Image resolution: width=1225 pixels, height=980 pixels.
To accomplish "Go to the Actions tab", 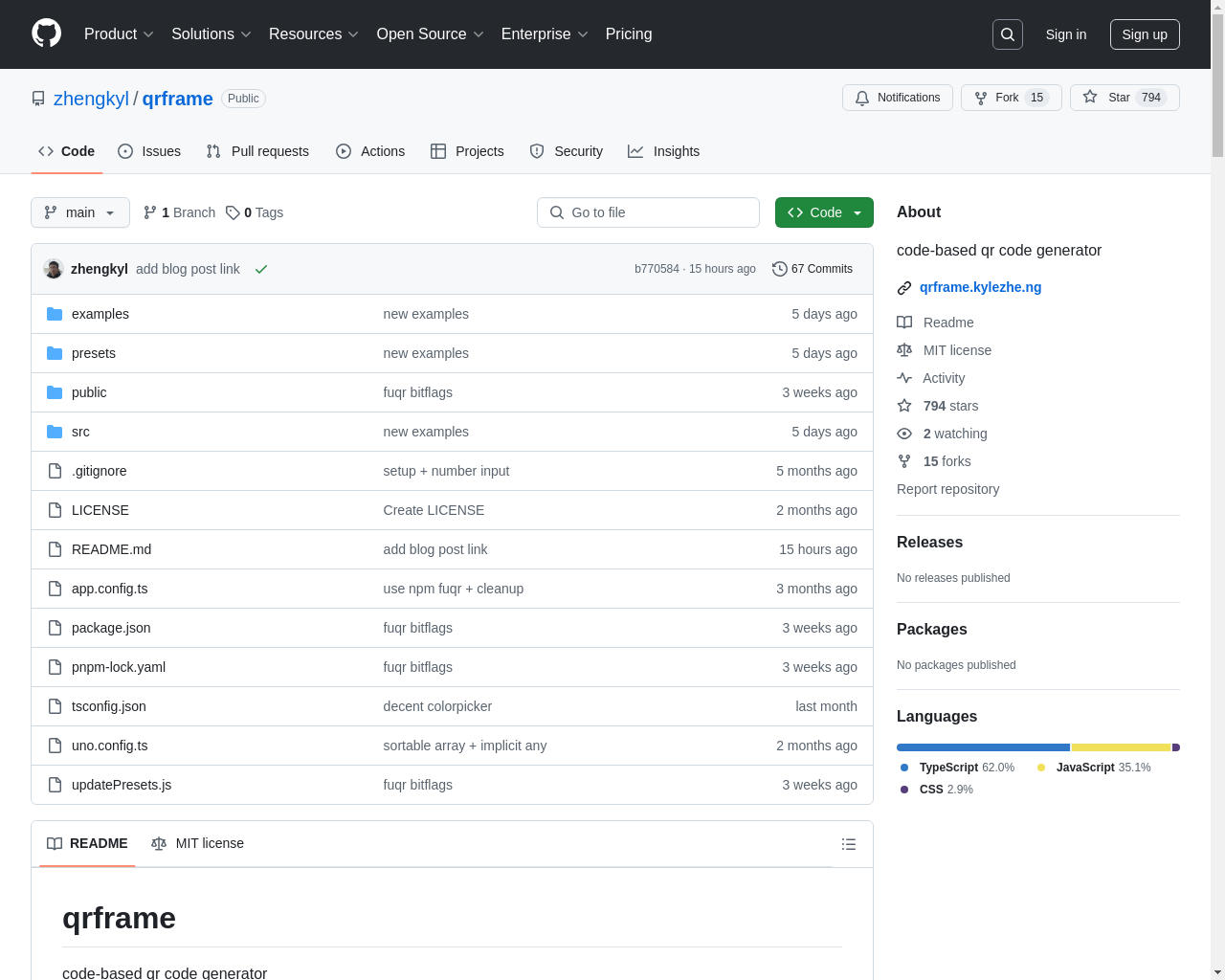I will 370,151.
